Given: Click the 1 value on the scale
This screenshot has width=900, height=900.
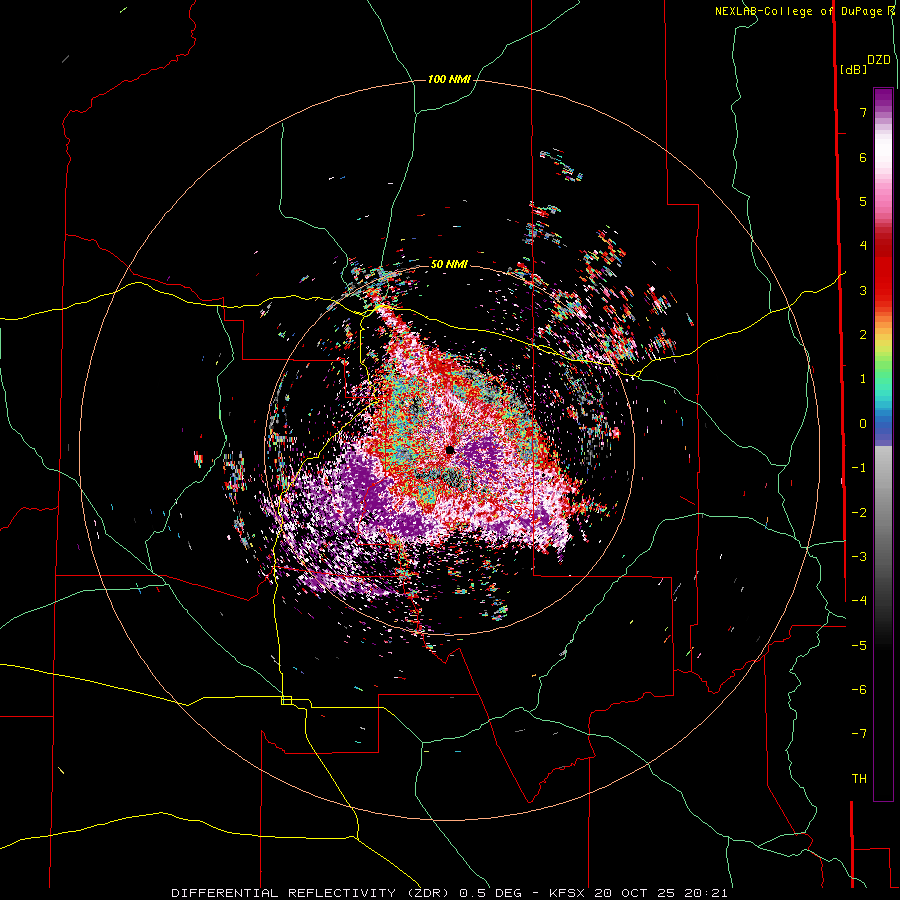Looking at the screenshot, I should pyautogui.click(x=863, y=379).
